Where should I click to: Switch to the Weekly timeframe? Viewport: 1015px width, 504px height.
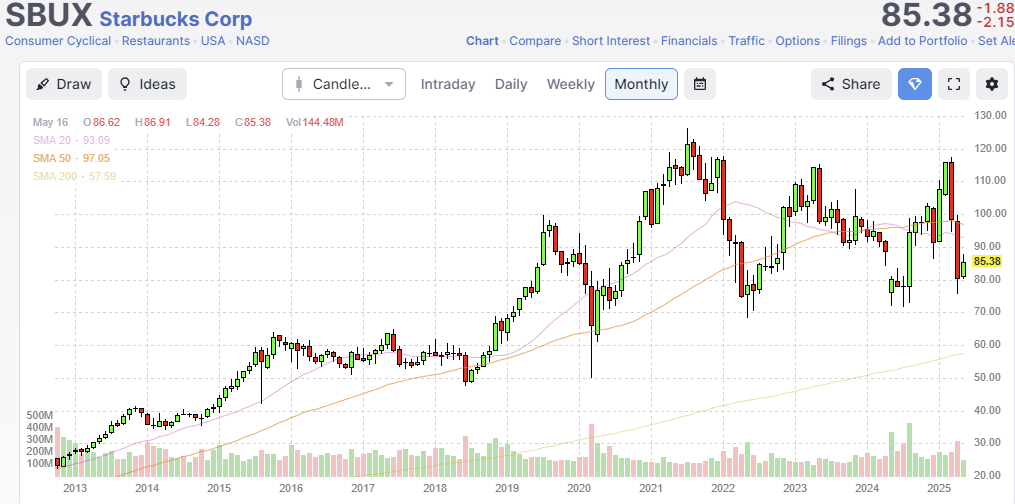coord(570,84)
